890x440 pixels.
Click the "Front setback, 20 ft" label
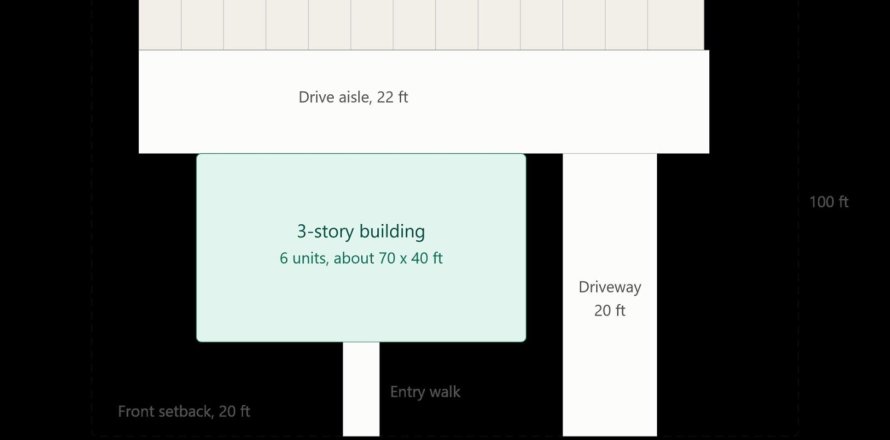[184, 411]
